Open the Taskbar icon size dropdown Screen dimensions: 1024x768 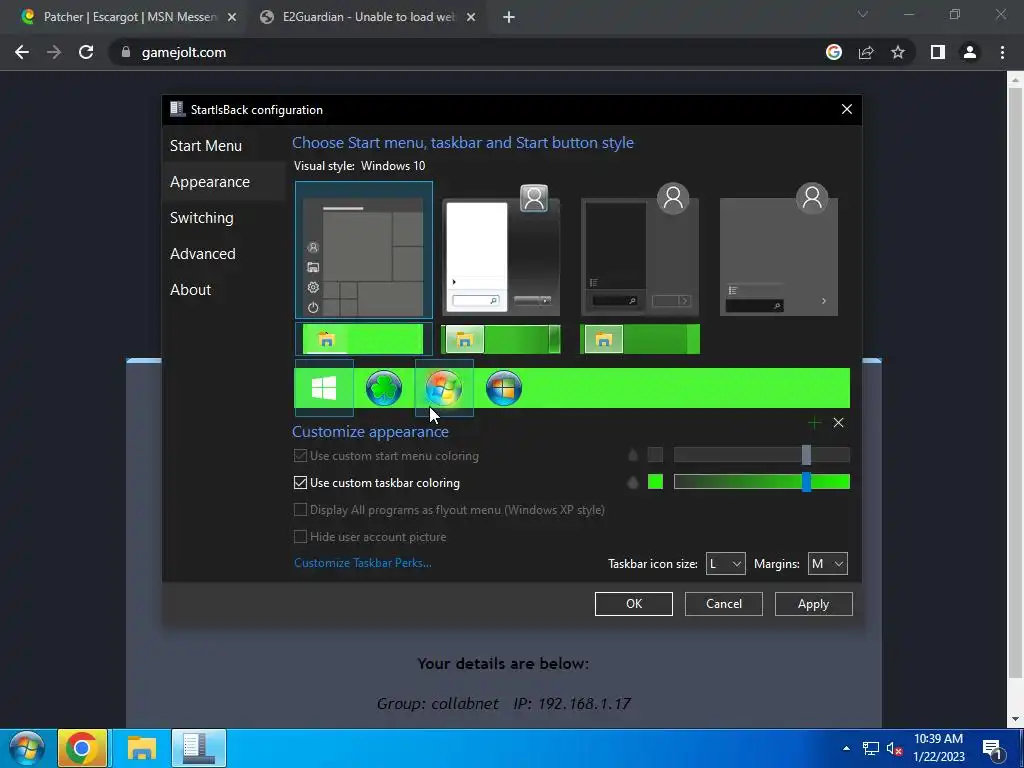tap(726, 564)
